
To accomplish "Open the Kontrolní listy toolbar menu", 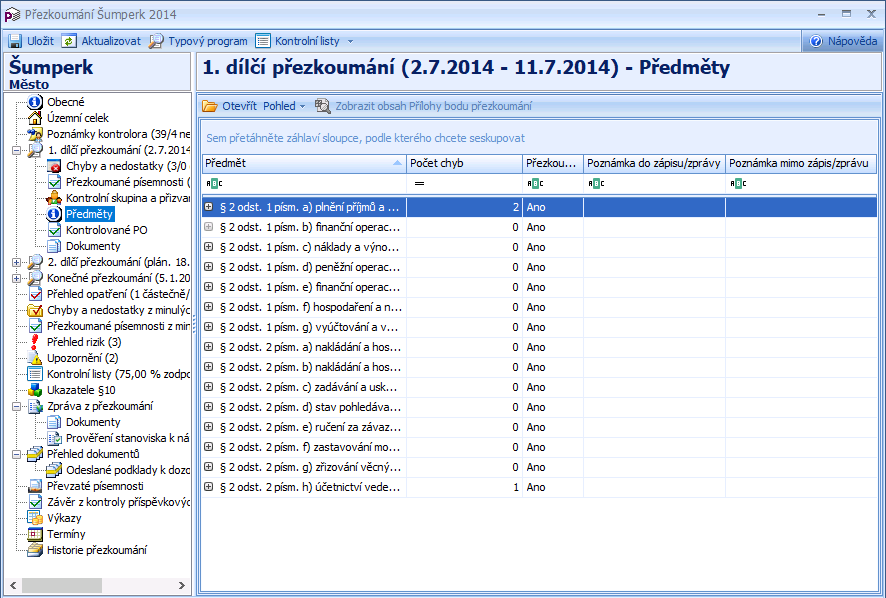I will tap(298, 41).
